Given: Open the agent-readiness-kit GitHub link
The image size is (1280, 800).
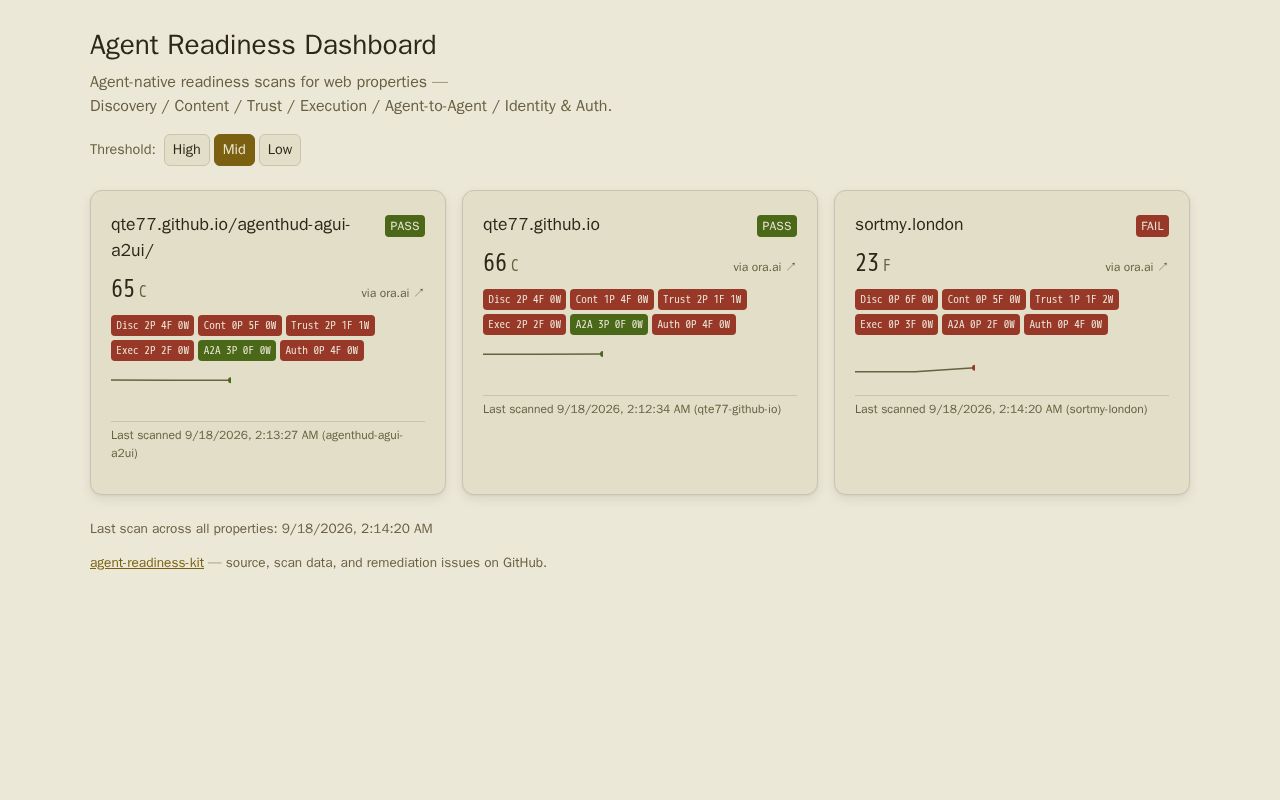Looking at the screenshot, I should [147, 563].
